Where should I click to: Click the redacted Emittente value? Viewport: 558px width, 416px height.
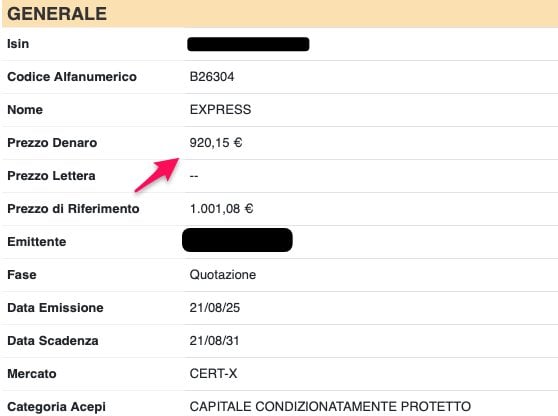237,240
